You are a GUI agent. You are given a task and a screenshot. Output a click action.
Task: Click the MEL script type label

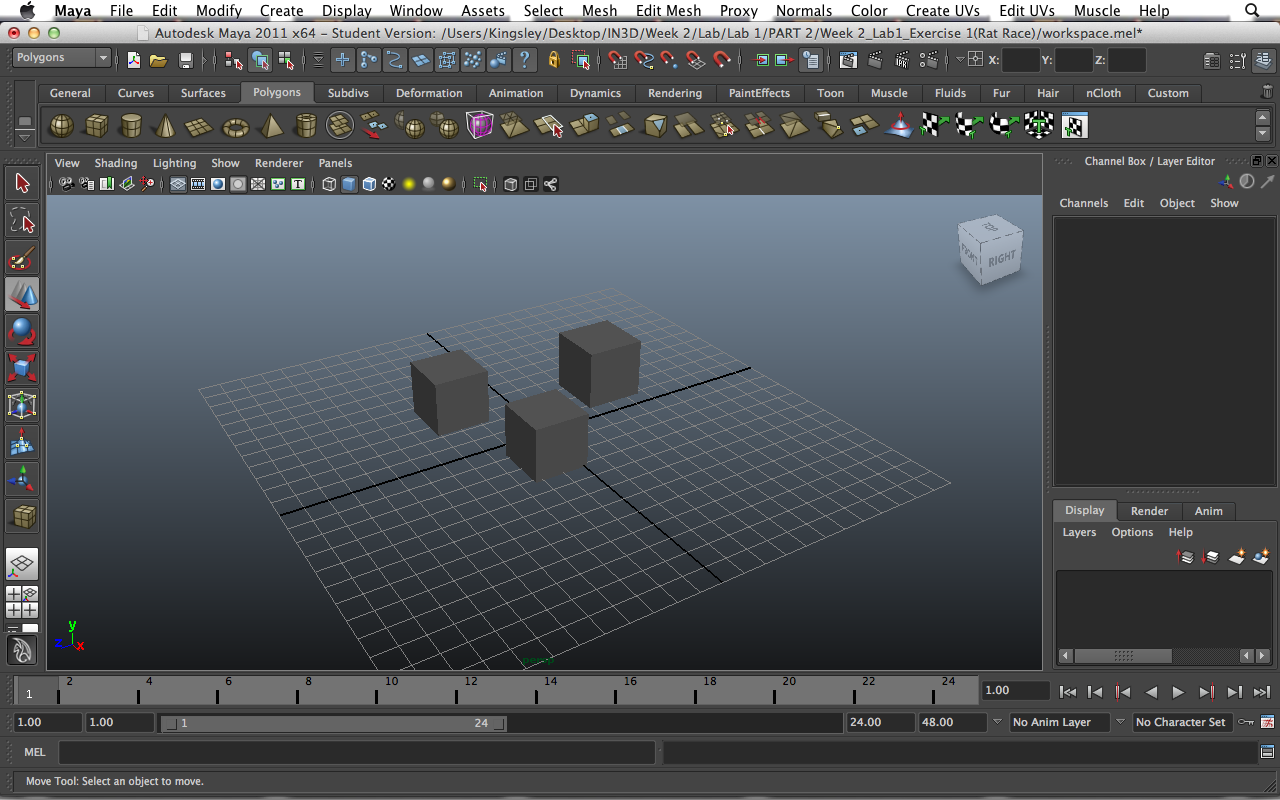[x=35, y=752]
